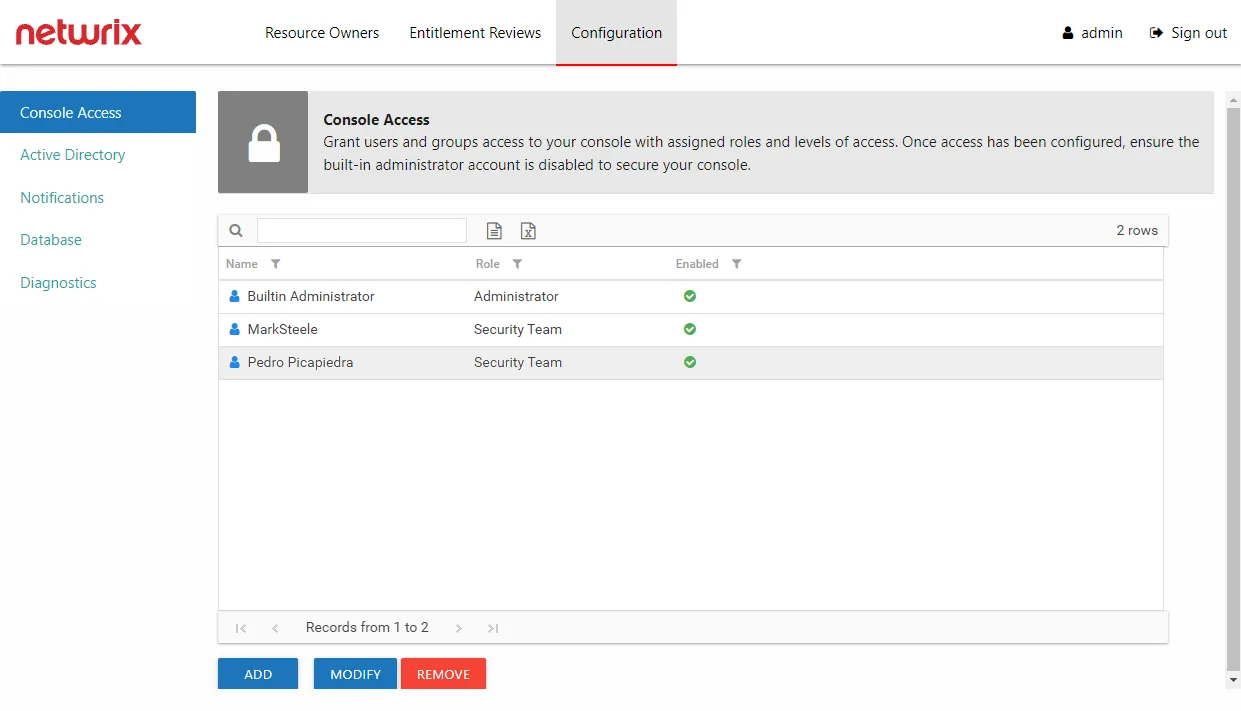
Task: Open the Entitlement Reviews tab
Action: 475,33
